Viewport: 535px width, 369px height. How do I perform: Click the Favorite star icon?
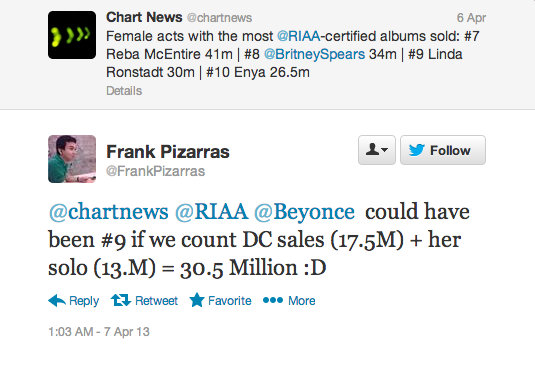[x=197, y=300]
